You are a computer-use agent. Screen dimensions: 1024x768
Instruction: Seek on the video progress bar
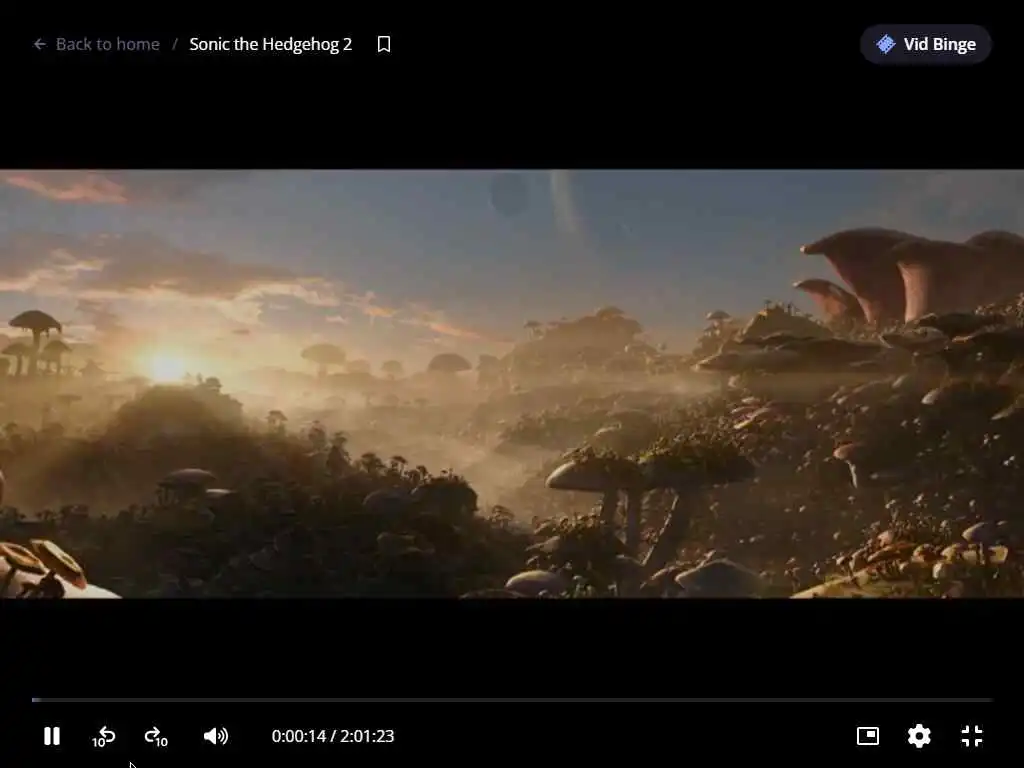point(512,699)
